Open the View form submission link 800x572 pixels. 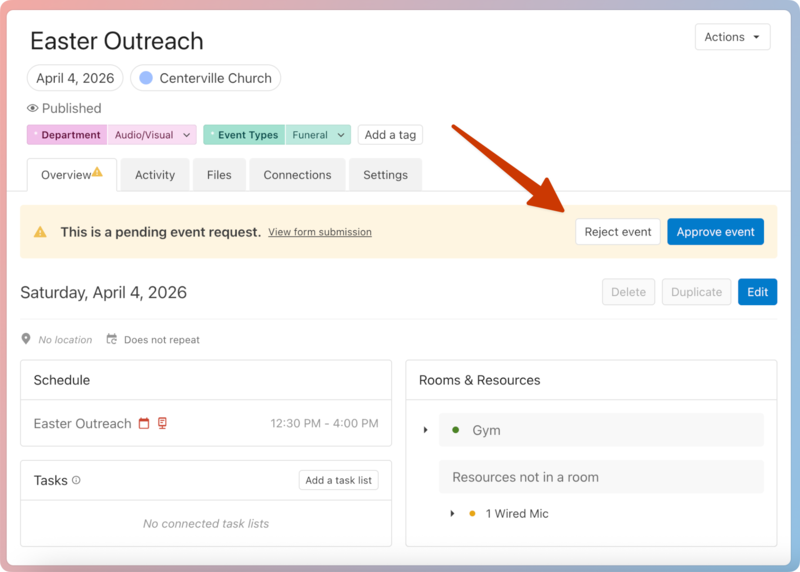pos(319,232)
